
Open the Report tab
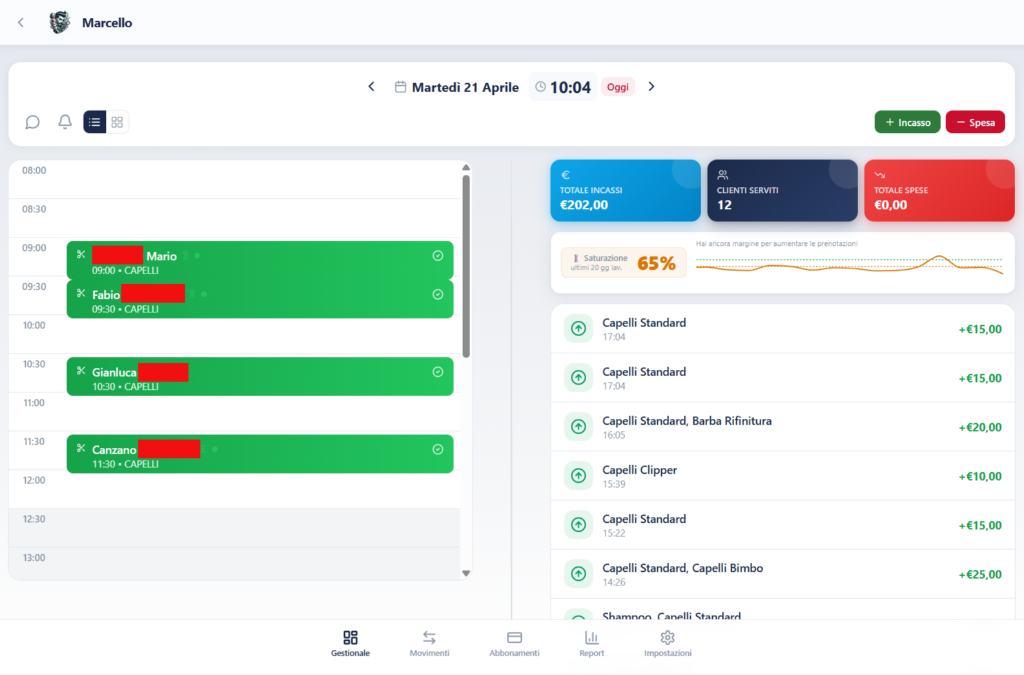[592, 643]
